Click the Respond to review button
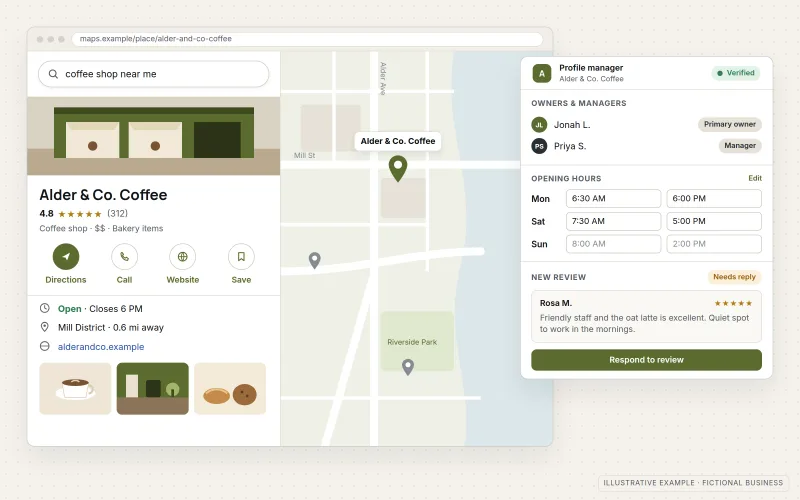 [646, 360]
